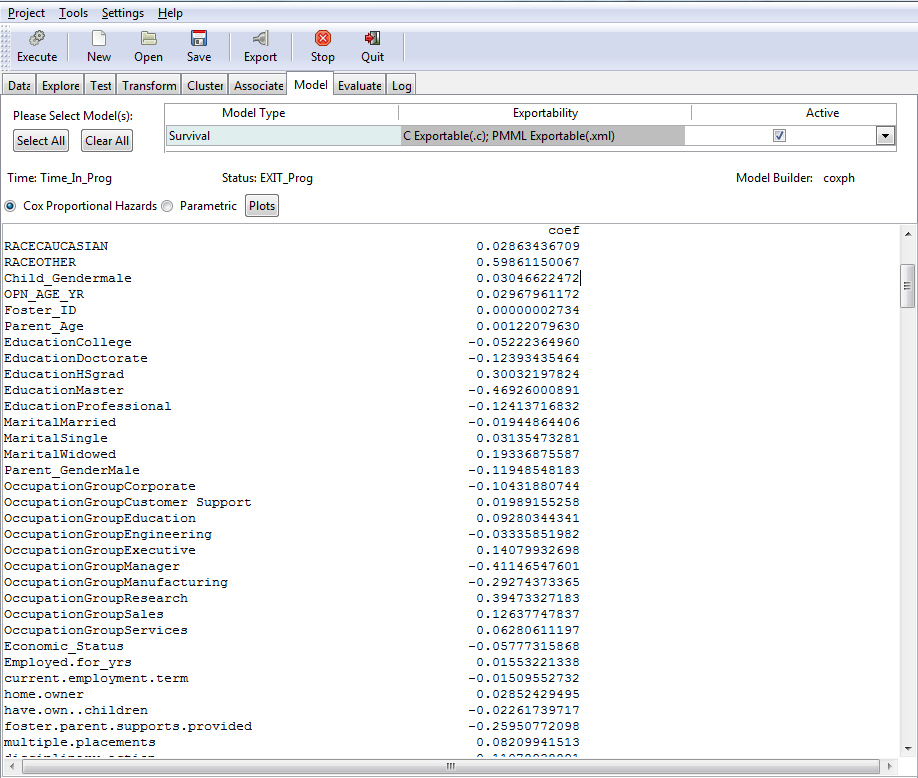Click the RACEOTHER coefficient 0.59861150067

click(x=527, y=262)
